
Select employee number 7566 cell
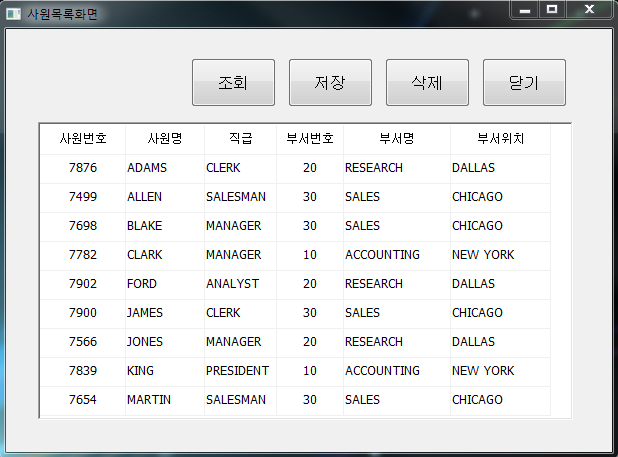pos(83,342)
